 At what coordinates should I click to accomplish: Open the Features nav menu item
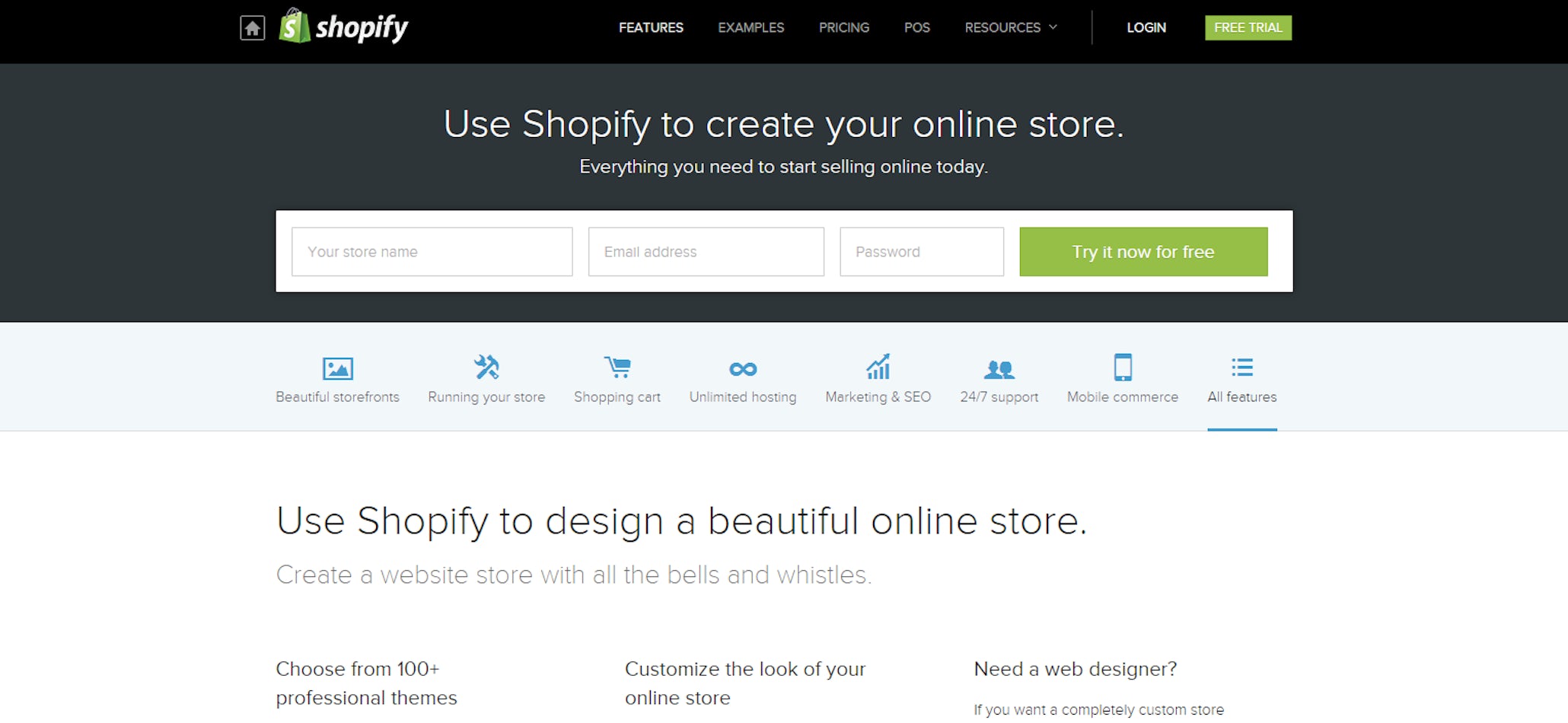651,27
